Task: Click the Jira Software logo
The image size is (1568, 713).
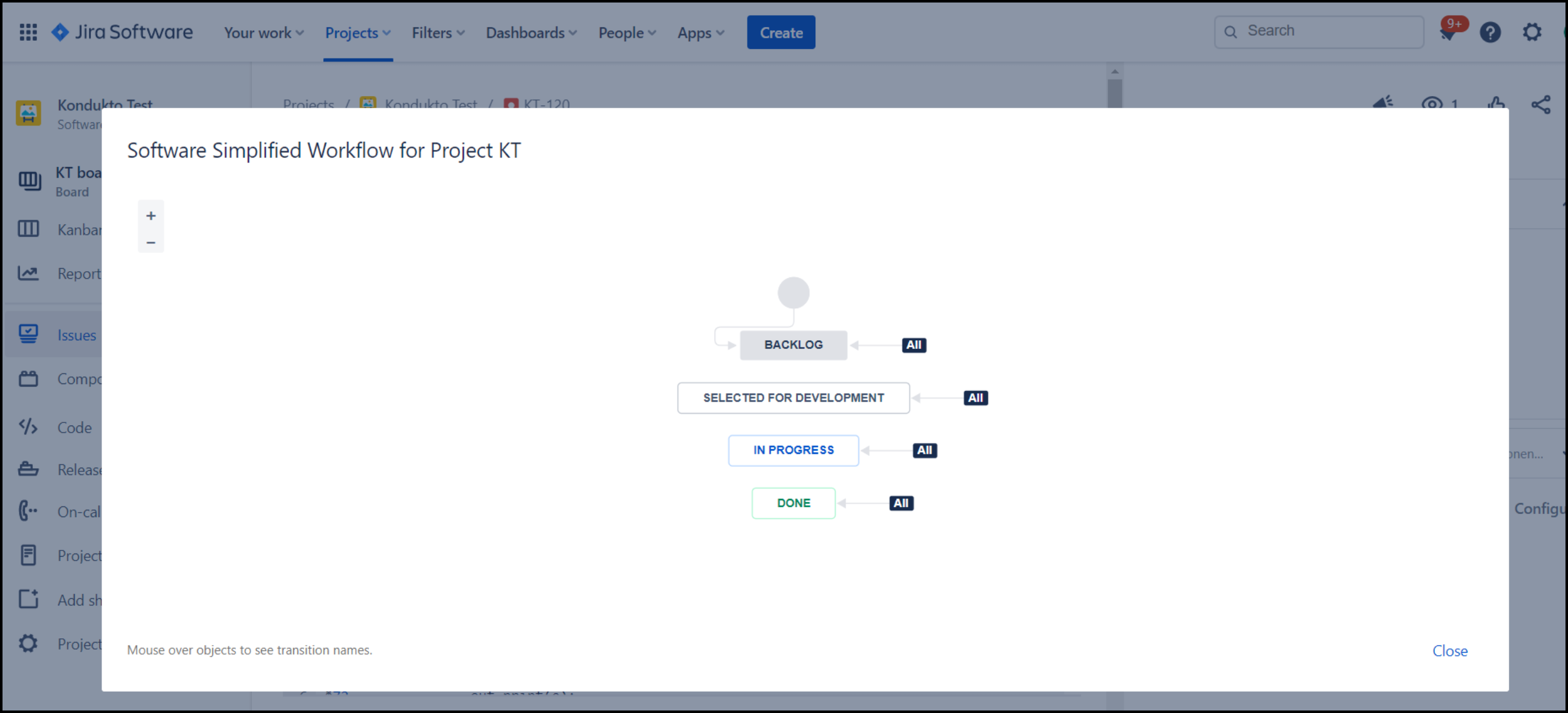Action: tap(122, 32)
